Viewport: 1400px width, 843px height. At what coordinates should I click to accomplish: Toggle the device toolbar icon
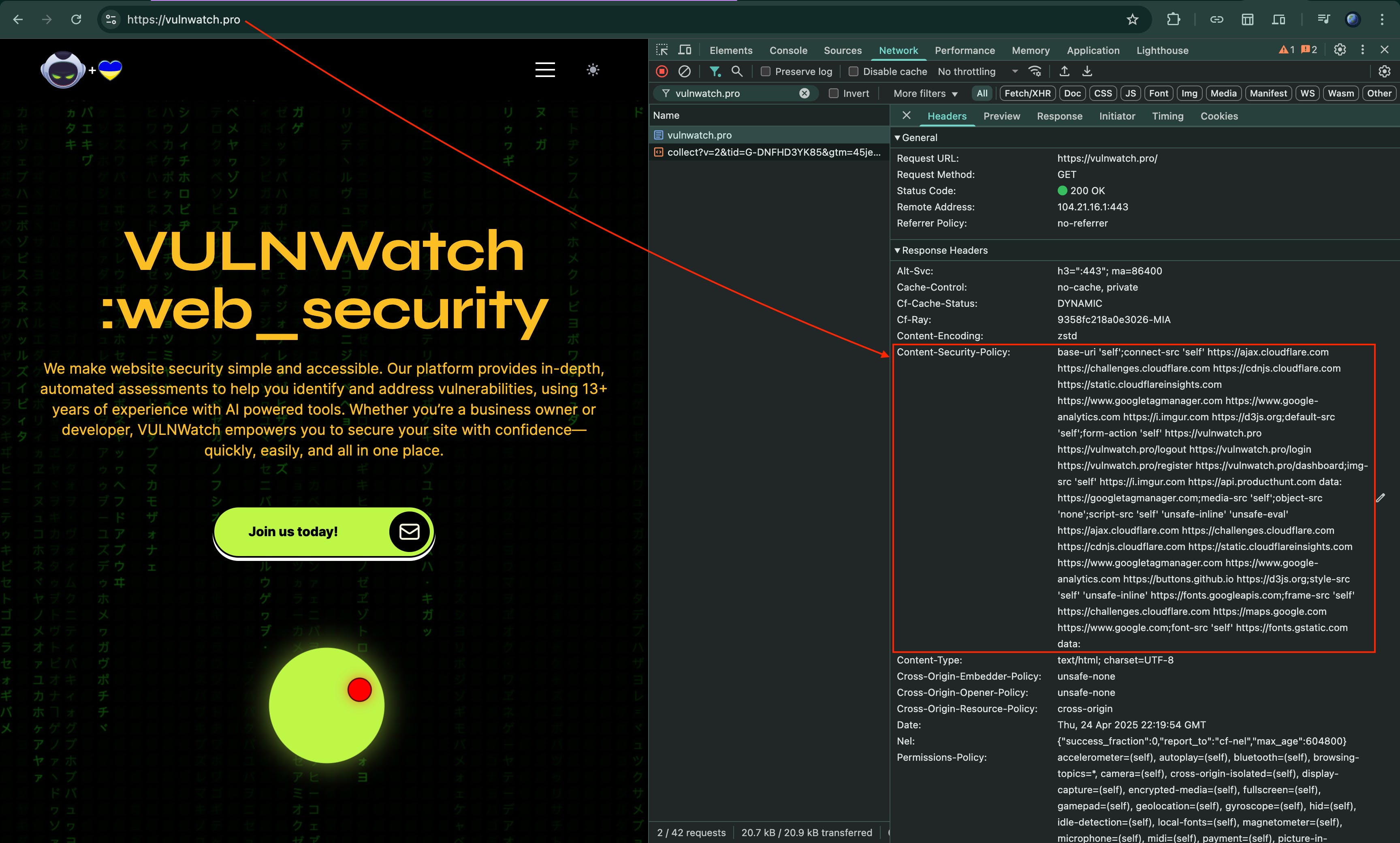pos(685,50)
